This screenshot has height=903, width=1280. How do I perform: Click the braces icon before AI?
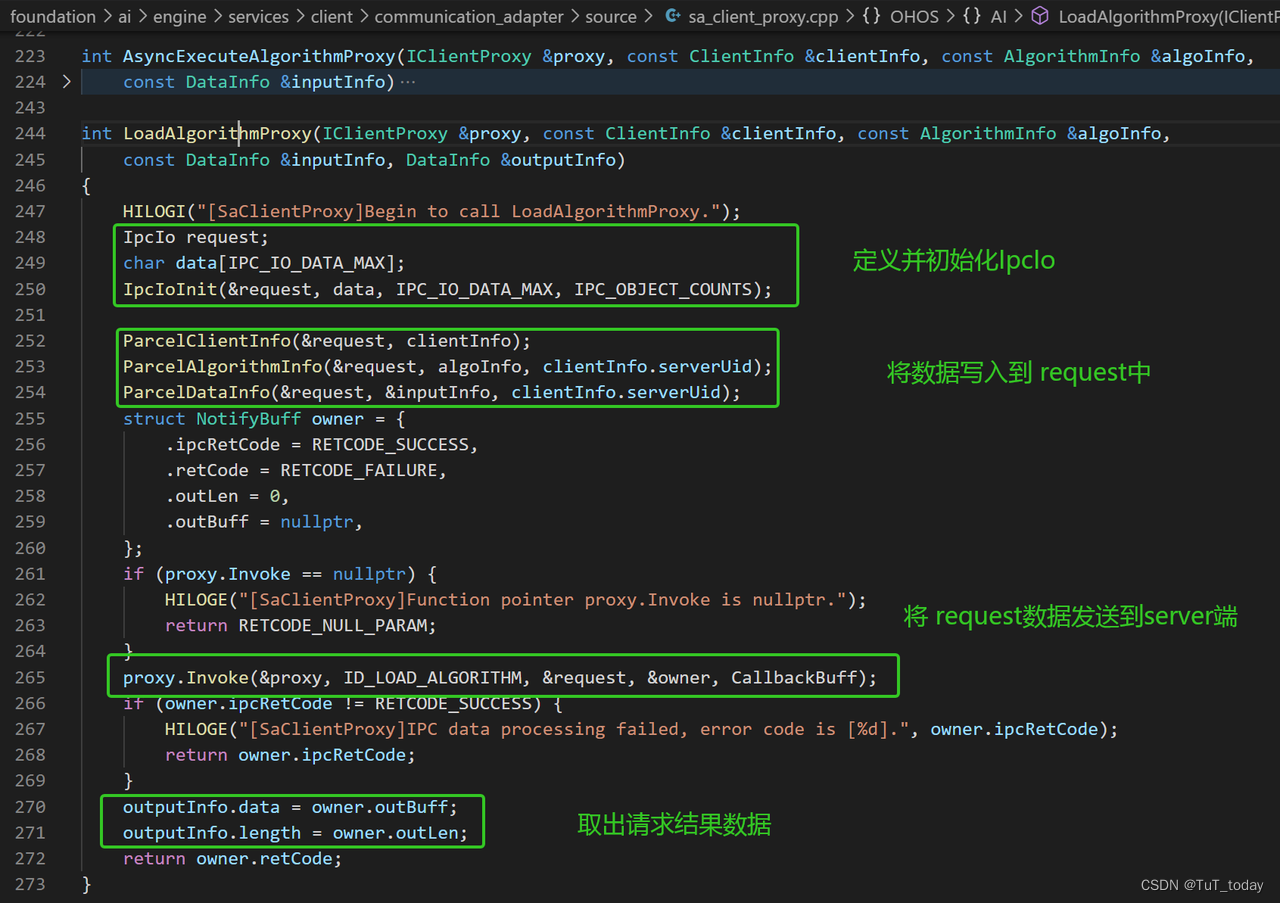point(971,16)
